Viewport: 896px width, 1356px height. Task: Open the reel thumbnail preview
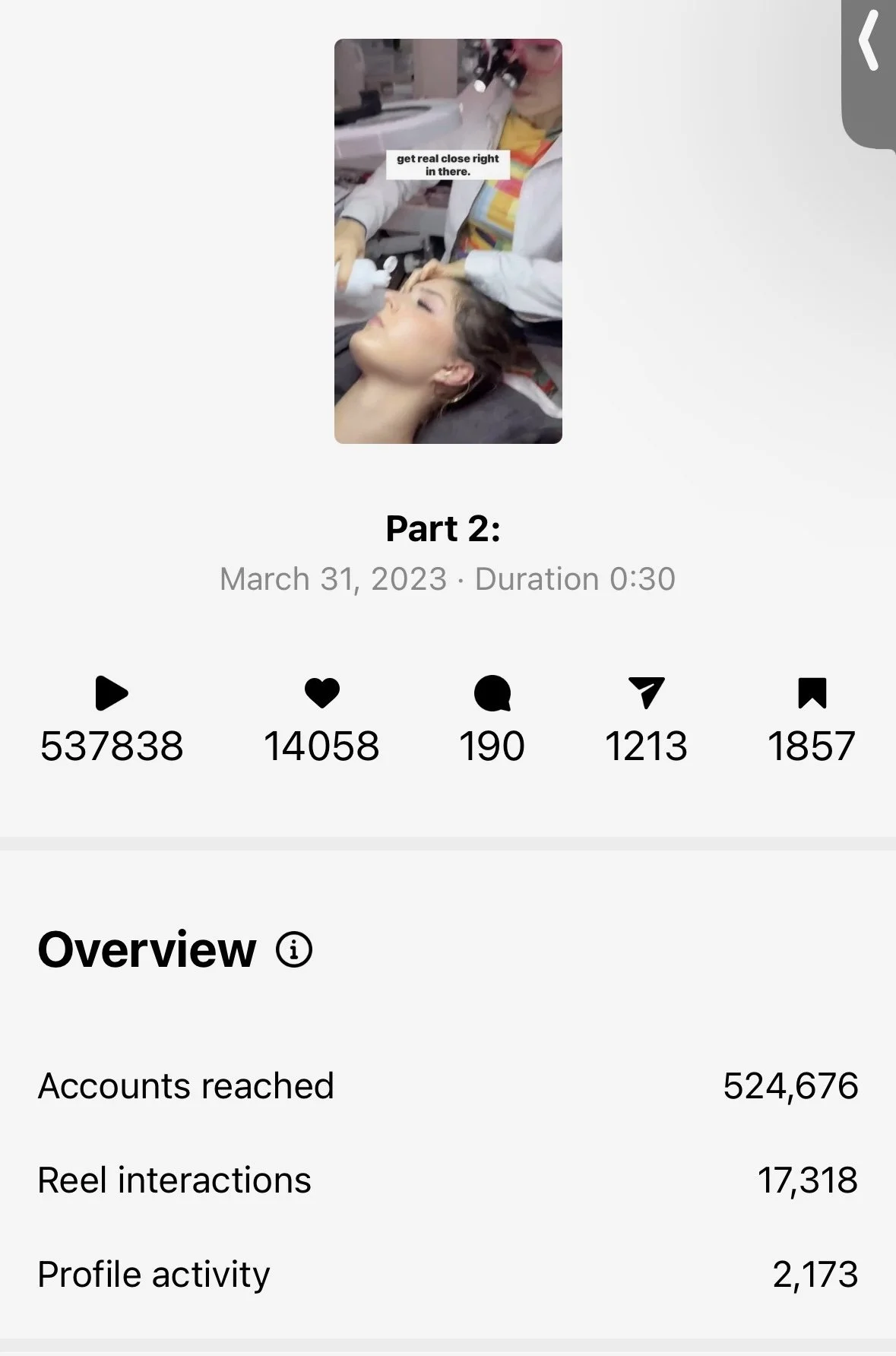tap(448, 241)
